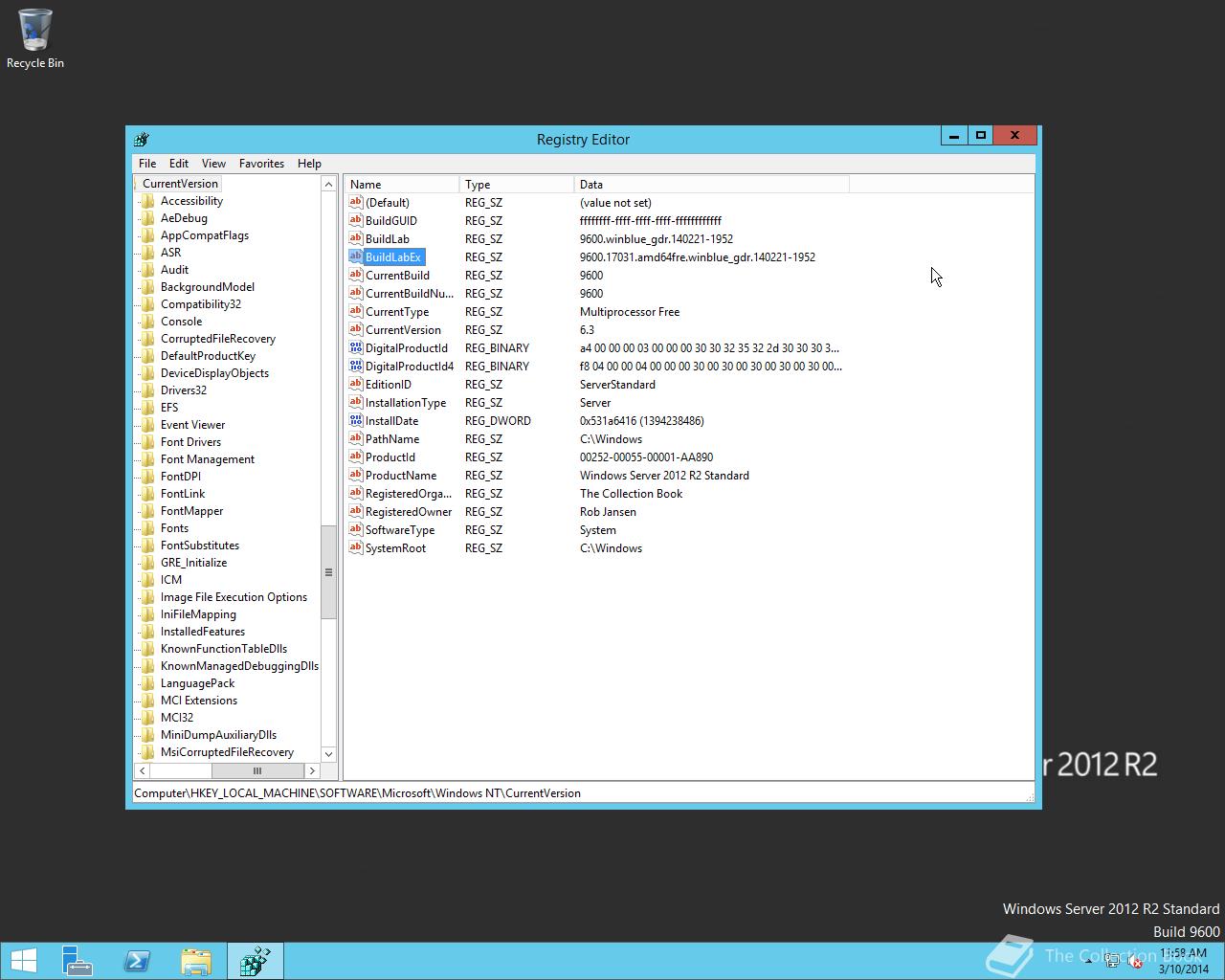1225x980 pixels.
Task: Open Server Manager from the taskbar
Action: point(77,961)
